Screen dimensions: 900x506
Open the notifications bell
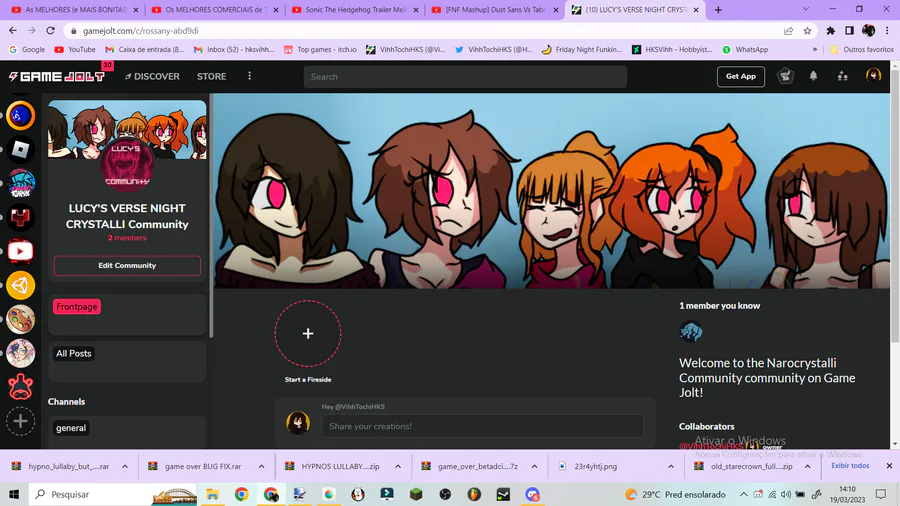(813, 76)
